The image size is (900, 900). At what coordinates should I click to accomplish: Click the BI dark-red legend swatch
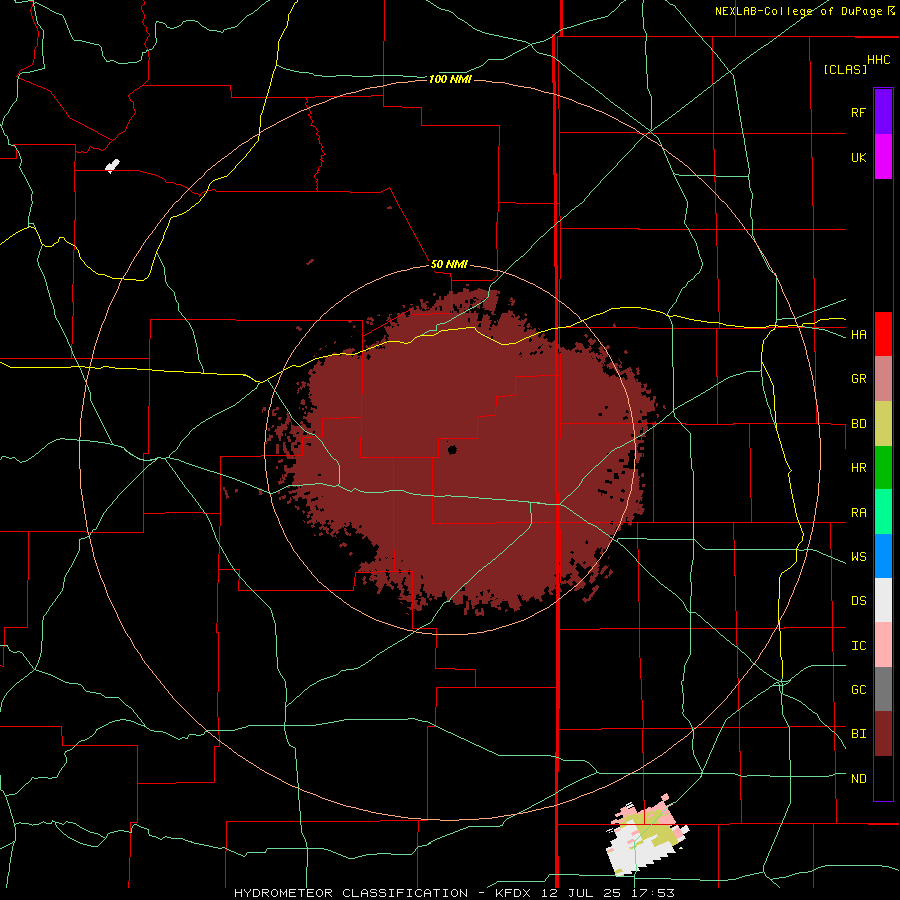click(883, 734)
